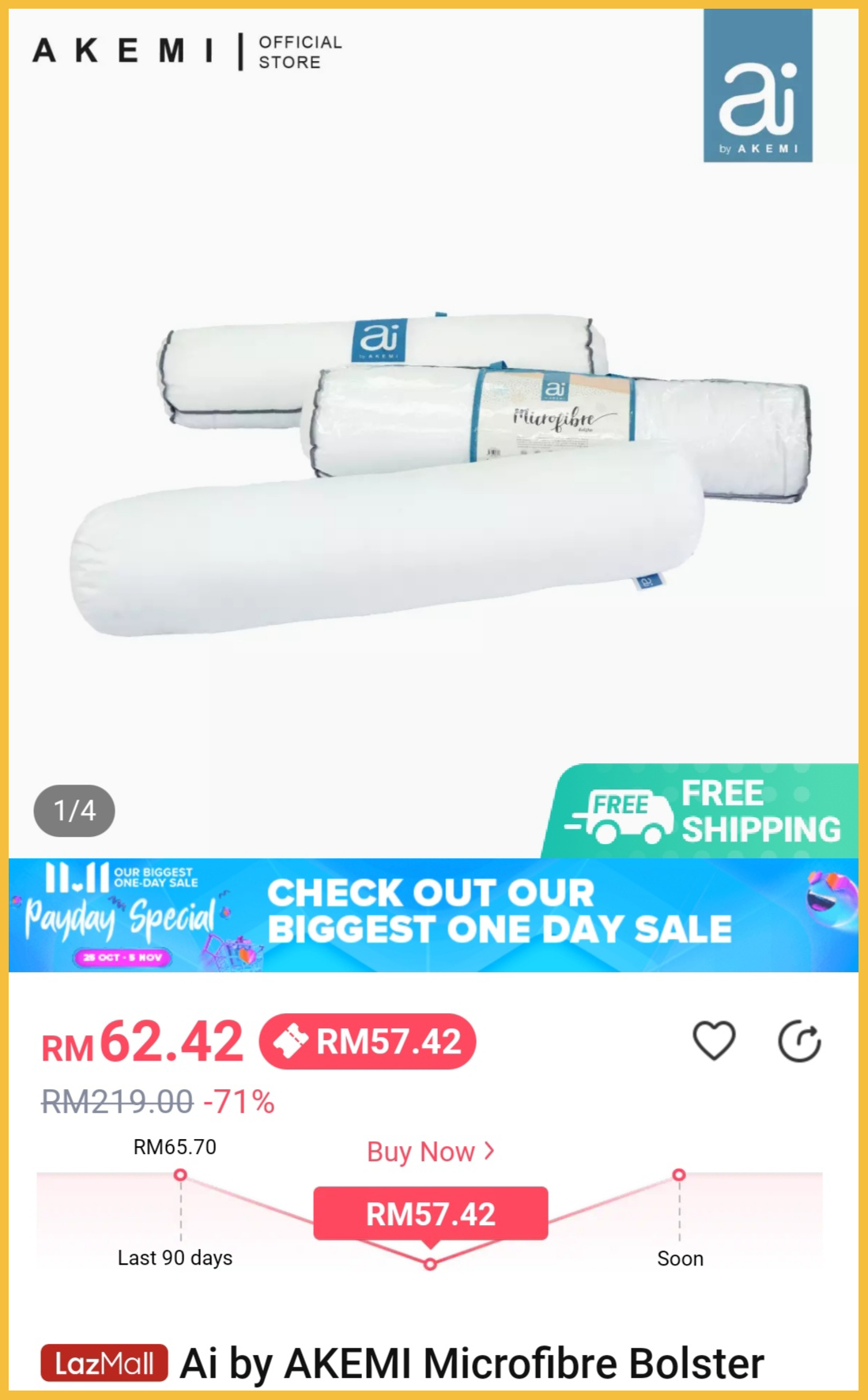The width and height of the screenshot is (868, 1400).
Task: Expand the Buy Now chevron arrow
Action: point(489,1150)
